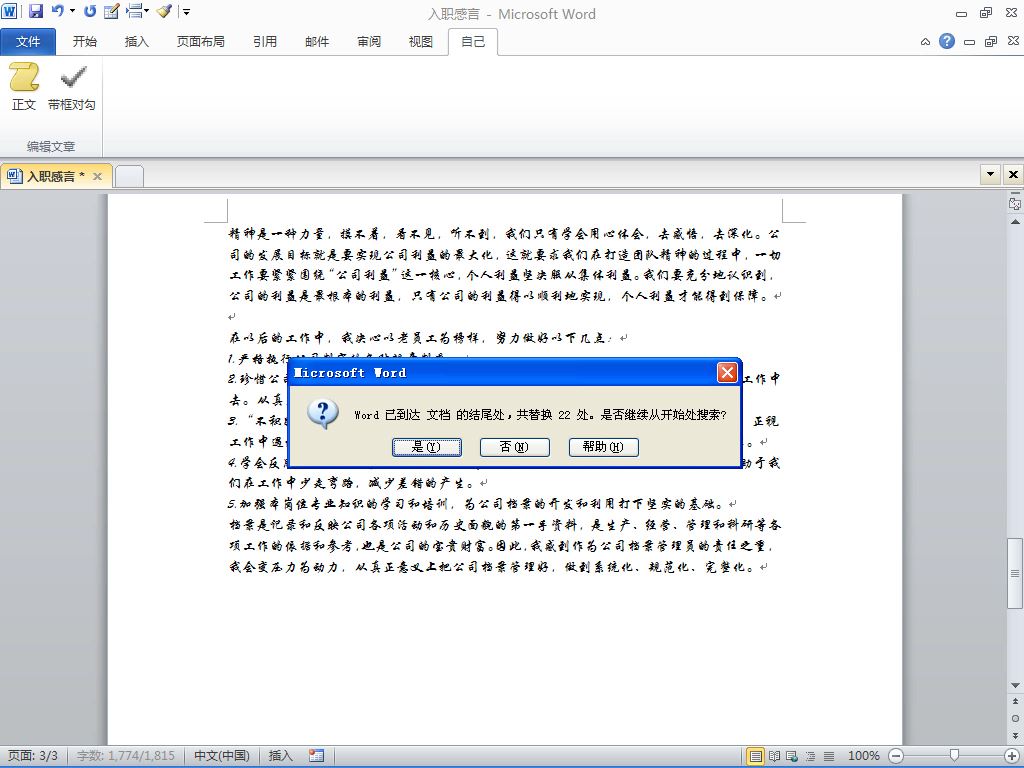The height and width of the screenshot is (768, 1024).
Task: Open a new blank document tab
Action: coord(129,176)
